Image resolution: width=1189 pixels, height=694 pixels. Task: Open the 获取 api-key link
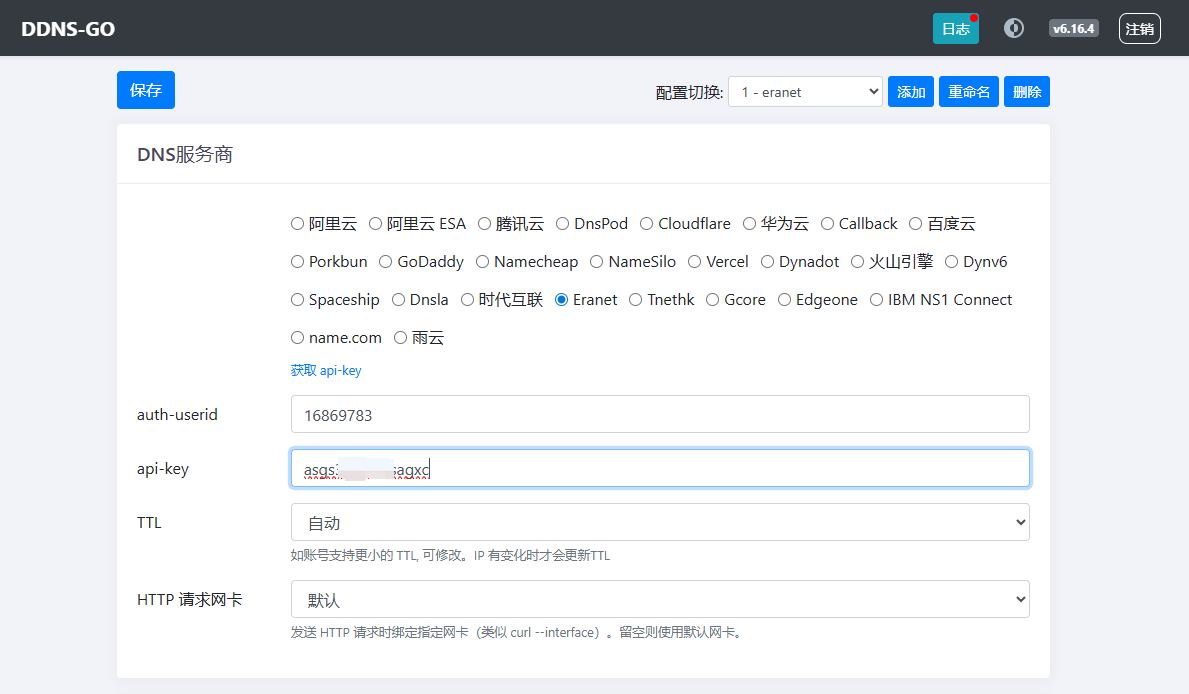(326, 370)
